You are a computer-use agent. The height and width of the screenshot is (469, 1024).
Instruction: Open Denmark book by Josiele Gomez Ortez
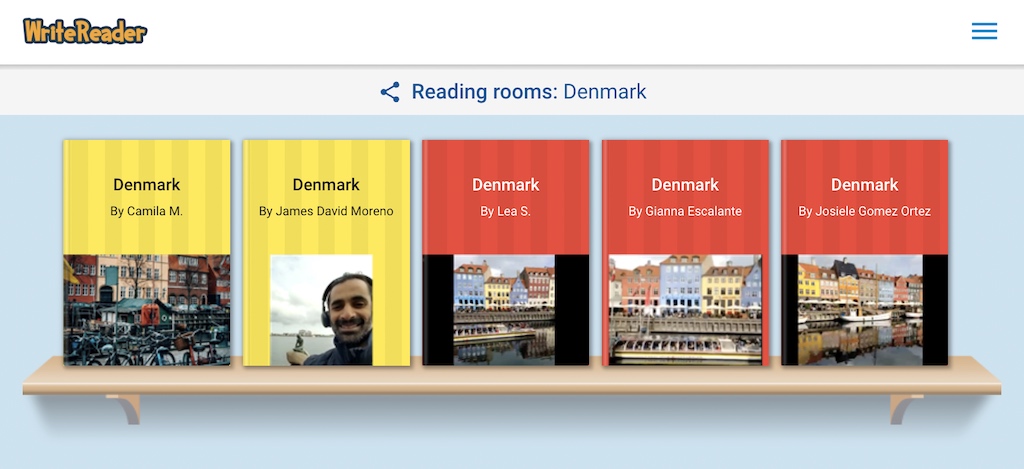(865, 253)
